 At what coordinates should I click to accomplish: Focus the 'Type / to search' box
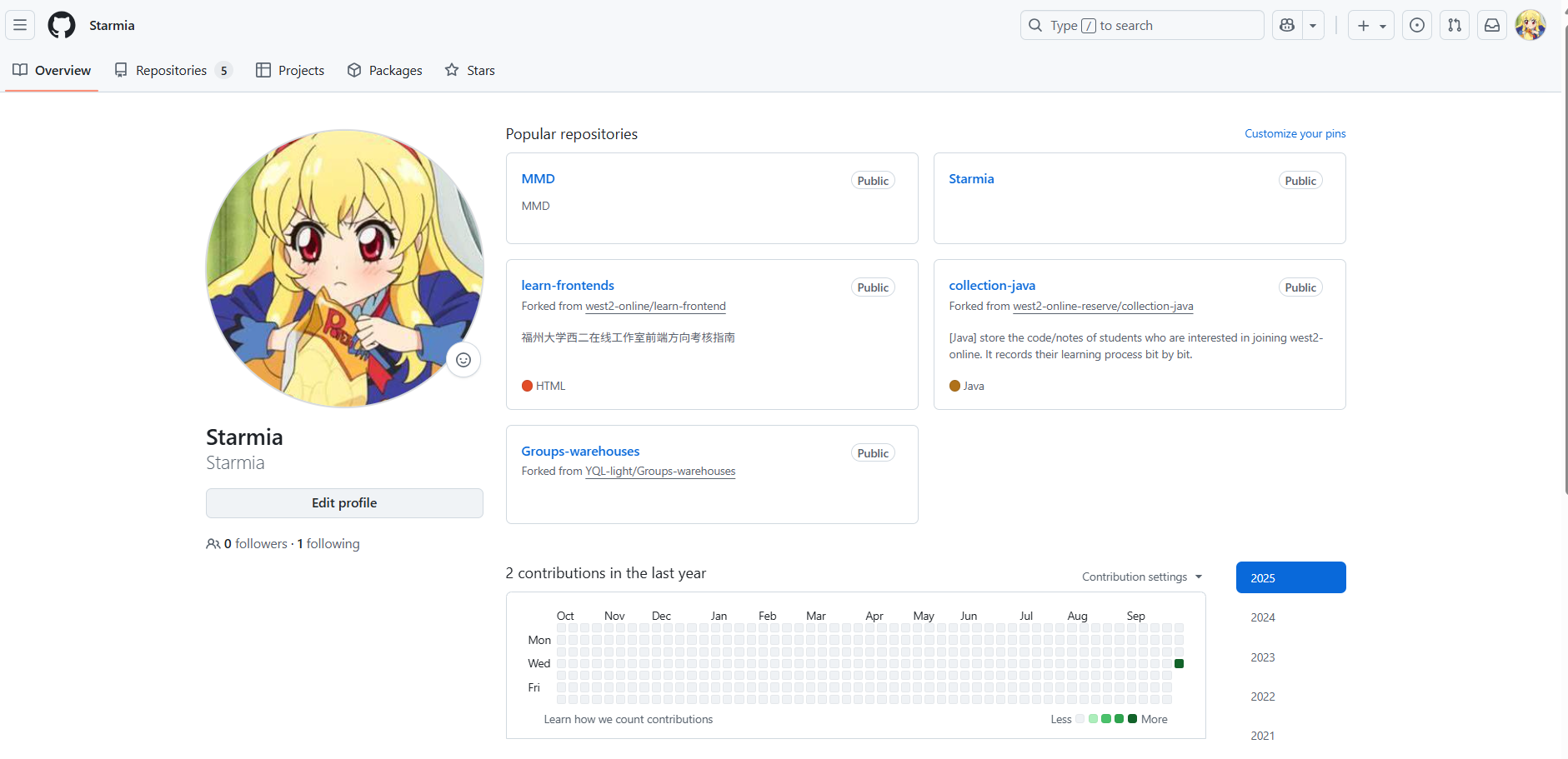(x=1142, y=26)
